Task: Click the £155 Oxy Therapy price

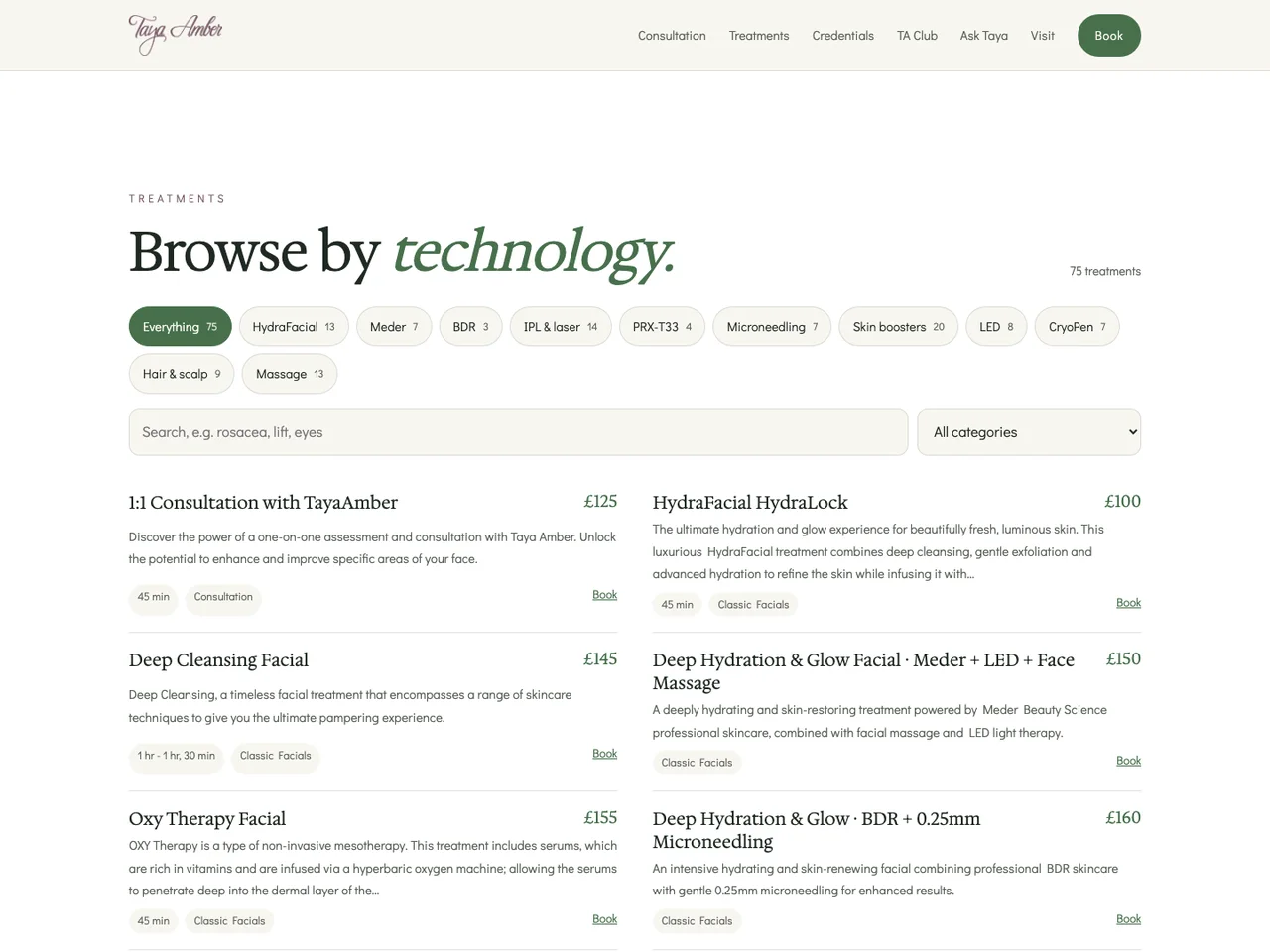Action: [x=600, y=818]
